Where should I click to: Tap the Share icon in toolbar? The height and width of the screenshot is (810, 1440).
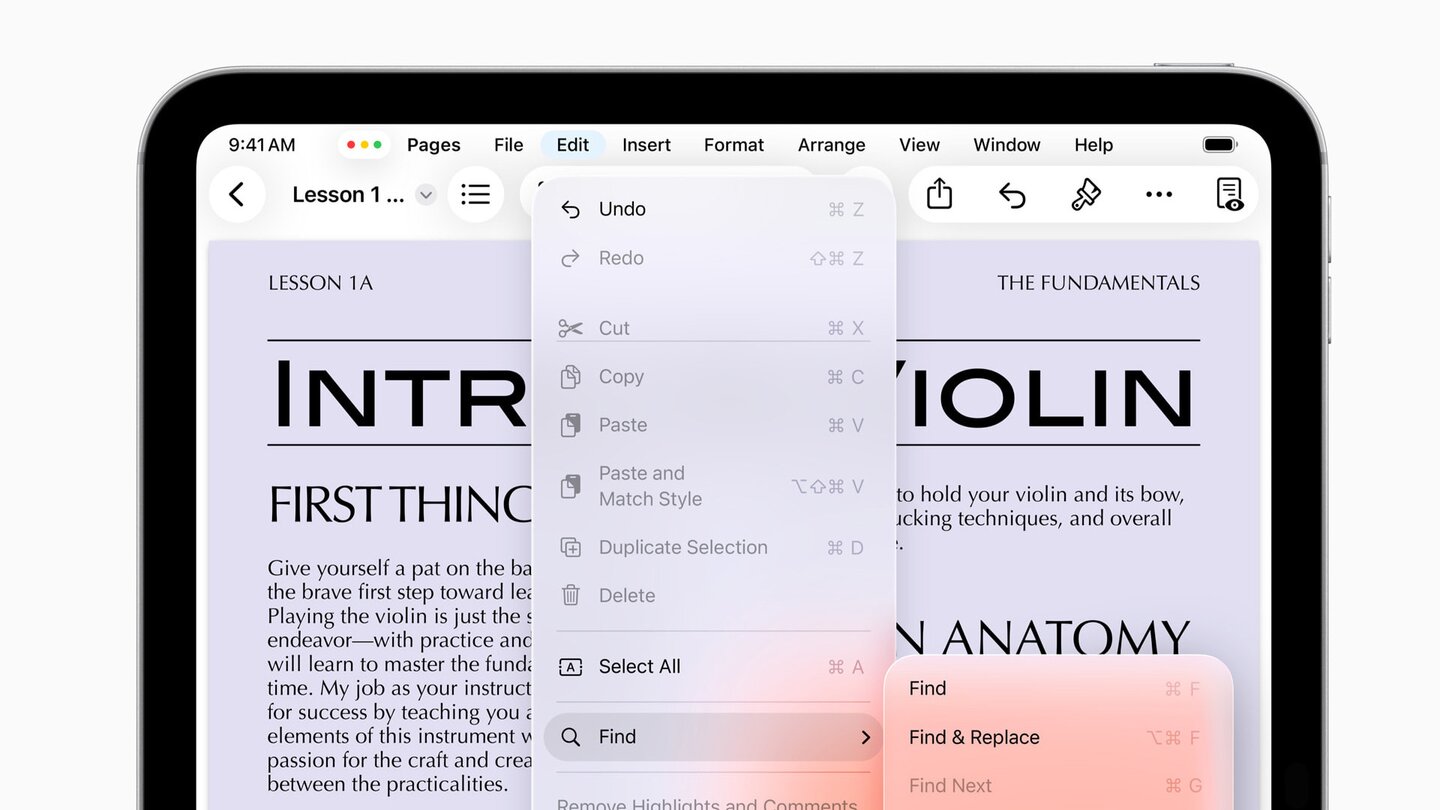[939, 194]
